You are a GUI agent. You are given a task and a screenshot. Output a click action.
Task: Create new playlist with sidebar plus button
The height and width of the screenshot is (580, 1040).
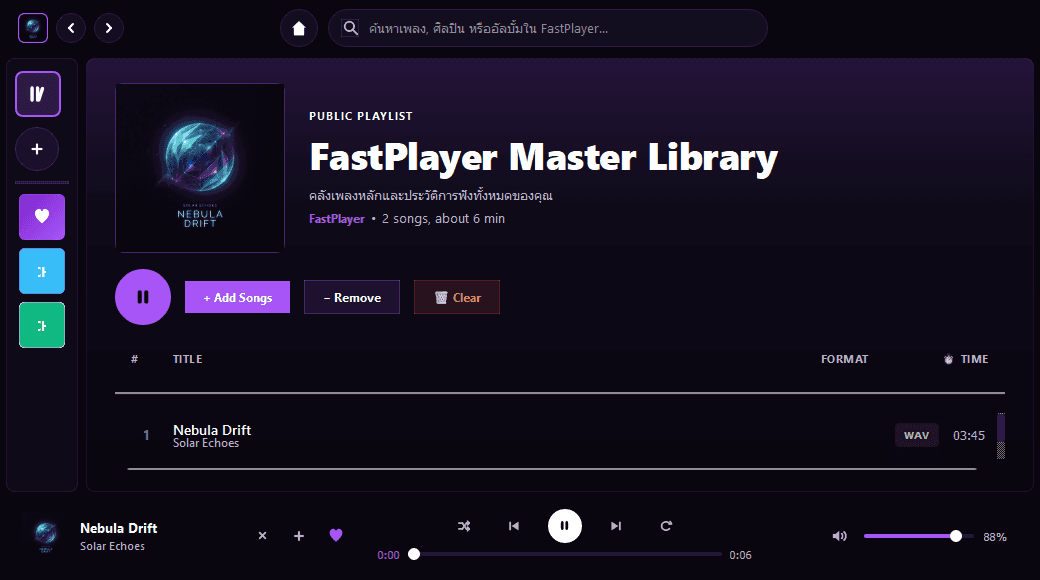[37, 149]
